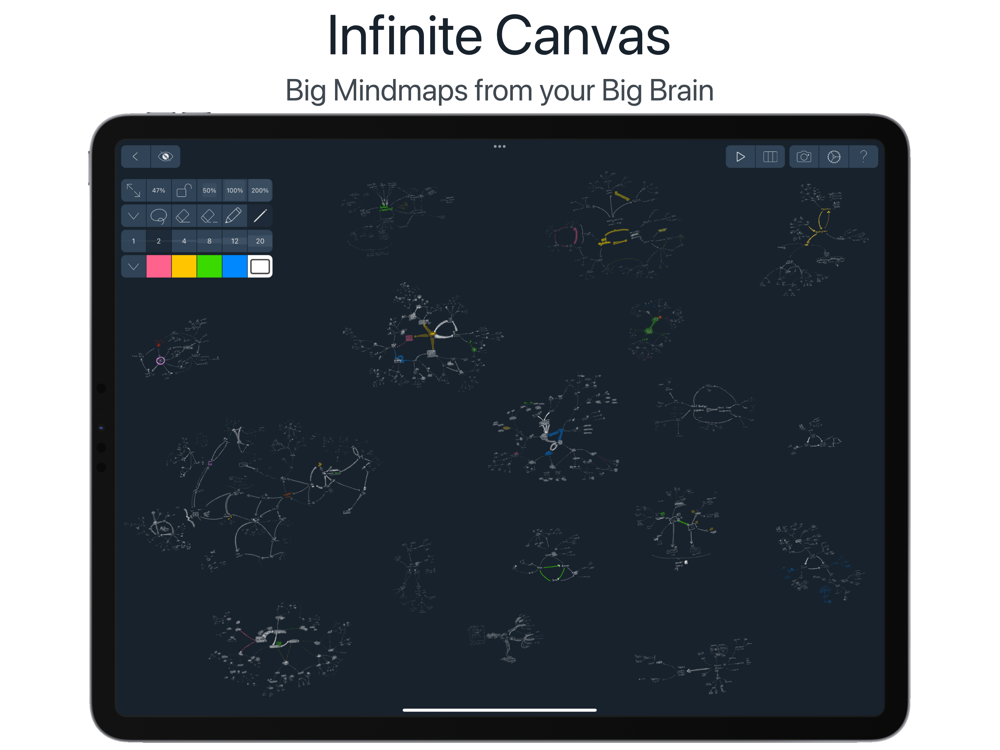Pick the white color swatch
This screenshot has height=750, width=1000.
point(260,267)
